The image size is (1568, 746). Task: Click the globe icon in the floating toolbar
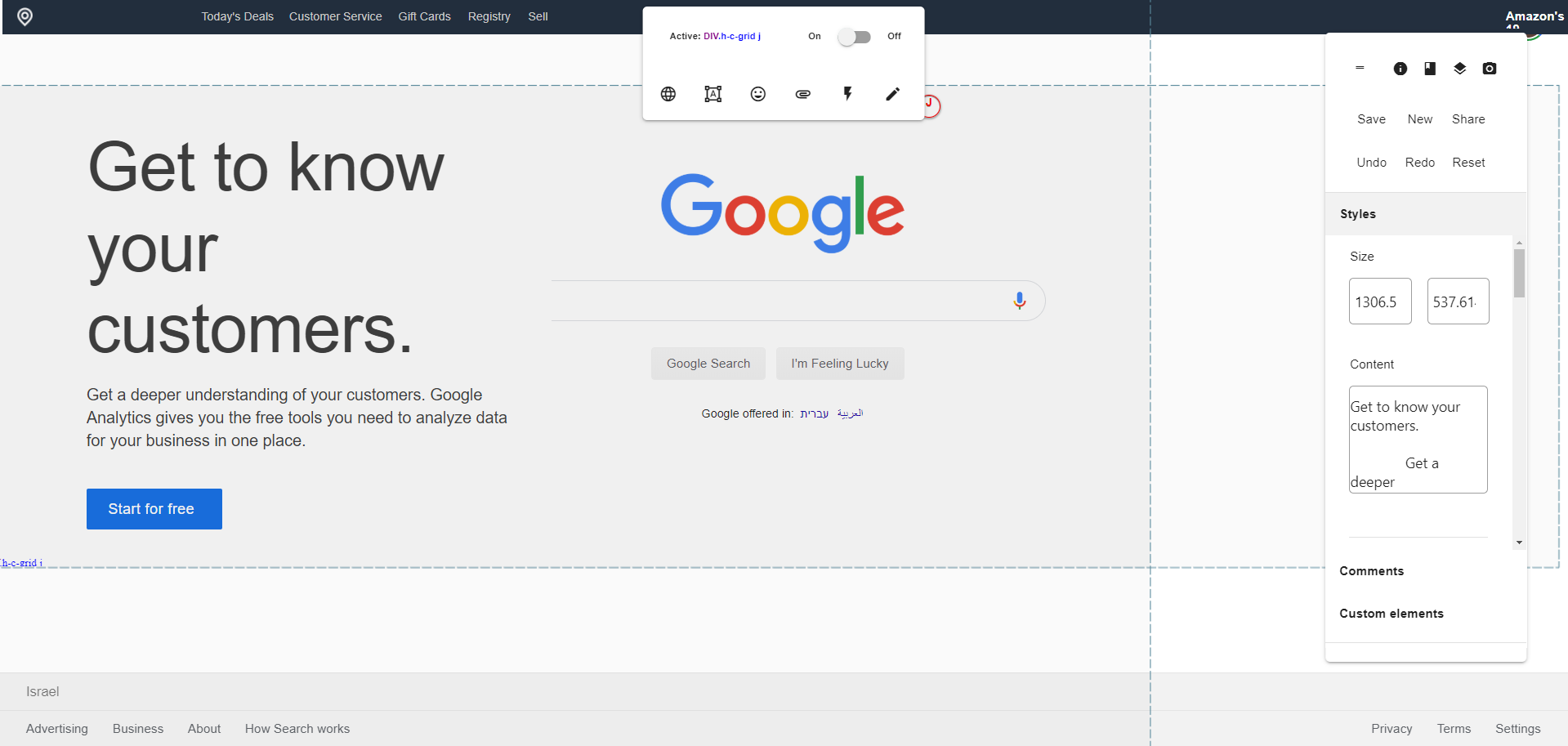tap(668, 94)
